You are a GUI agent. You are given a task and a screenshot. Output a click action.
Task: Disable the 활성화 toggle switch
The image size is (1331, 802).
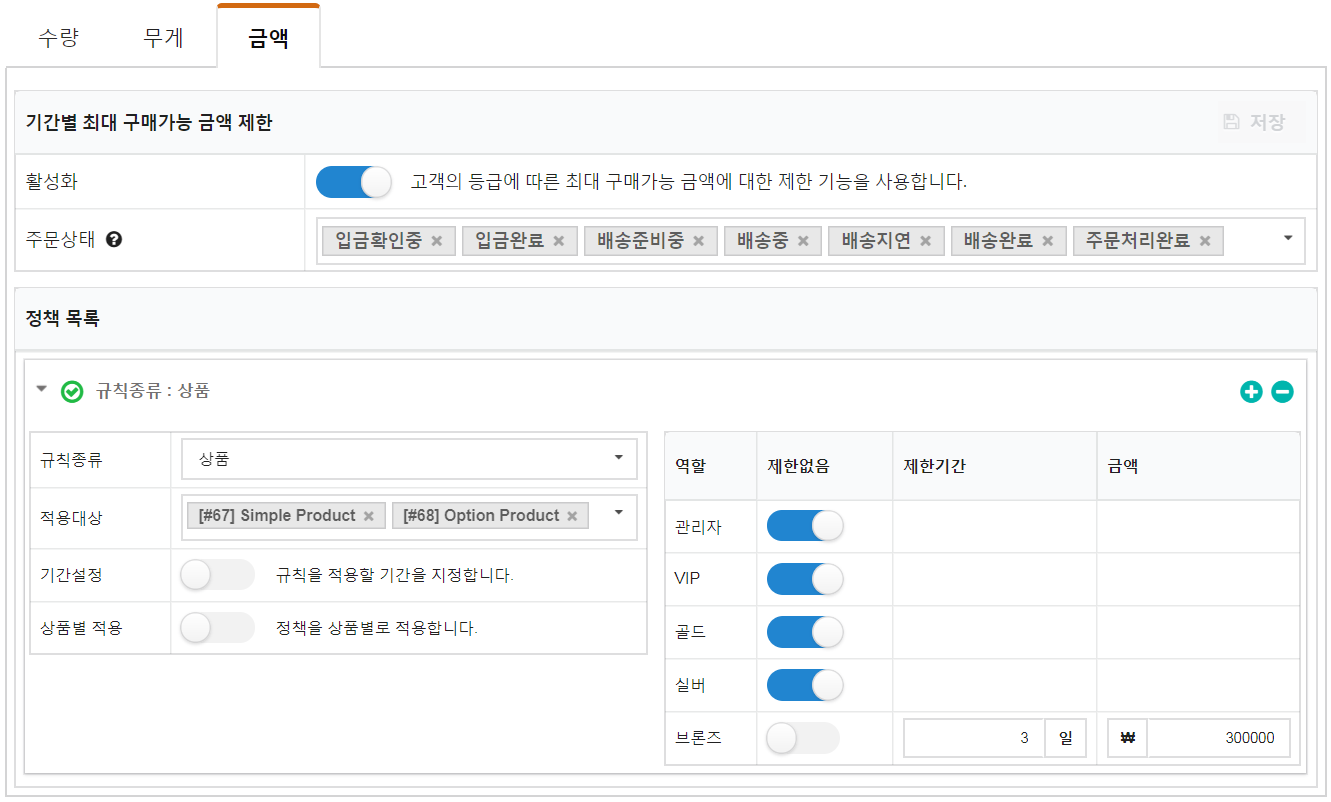coord(353,182)
